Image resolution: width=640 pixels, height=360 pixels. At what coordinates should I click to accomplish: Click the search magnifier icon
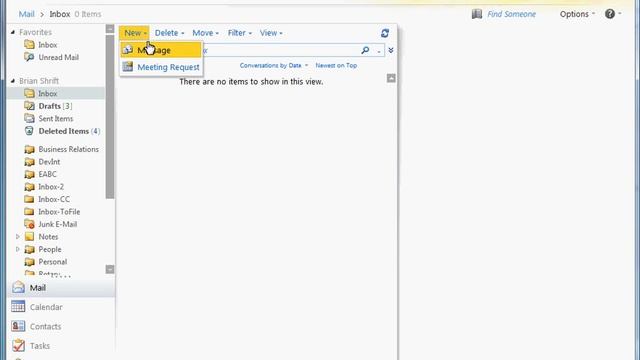[365, 50]
